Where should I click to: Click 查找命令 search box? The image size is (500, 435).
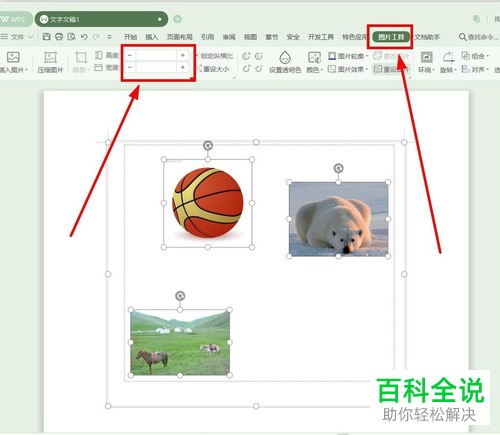click(479, 37)
